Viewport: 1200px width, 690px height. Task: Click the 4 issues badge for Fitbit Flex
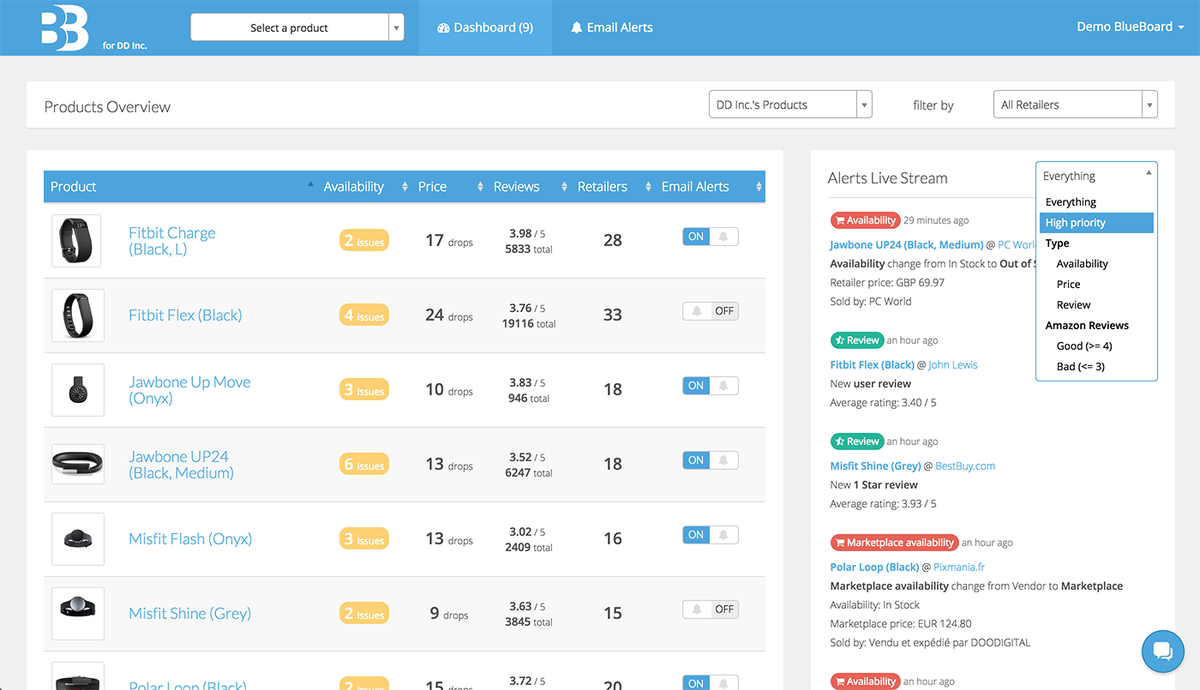pos(364,315)
